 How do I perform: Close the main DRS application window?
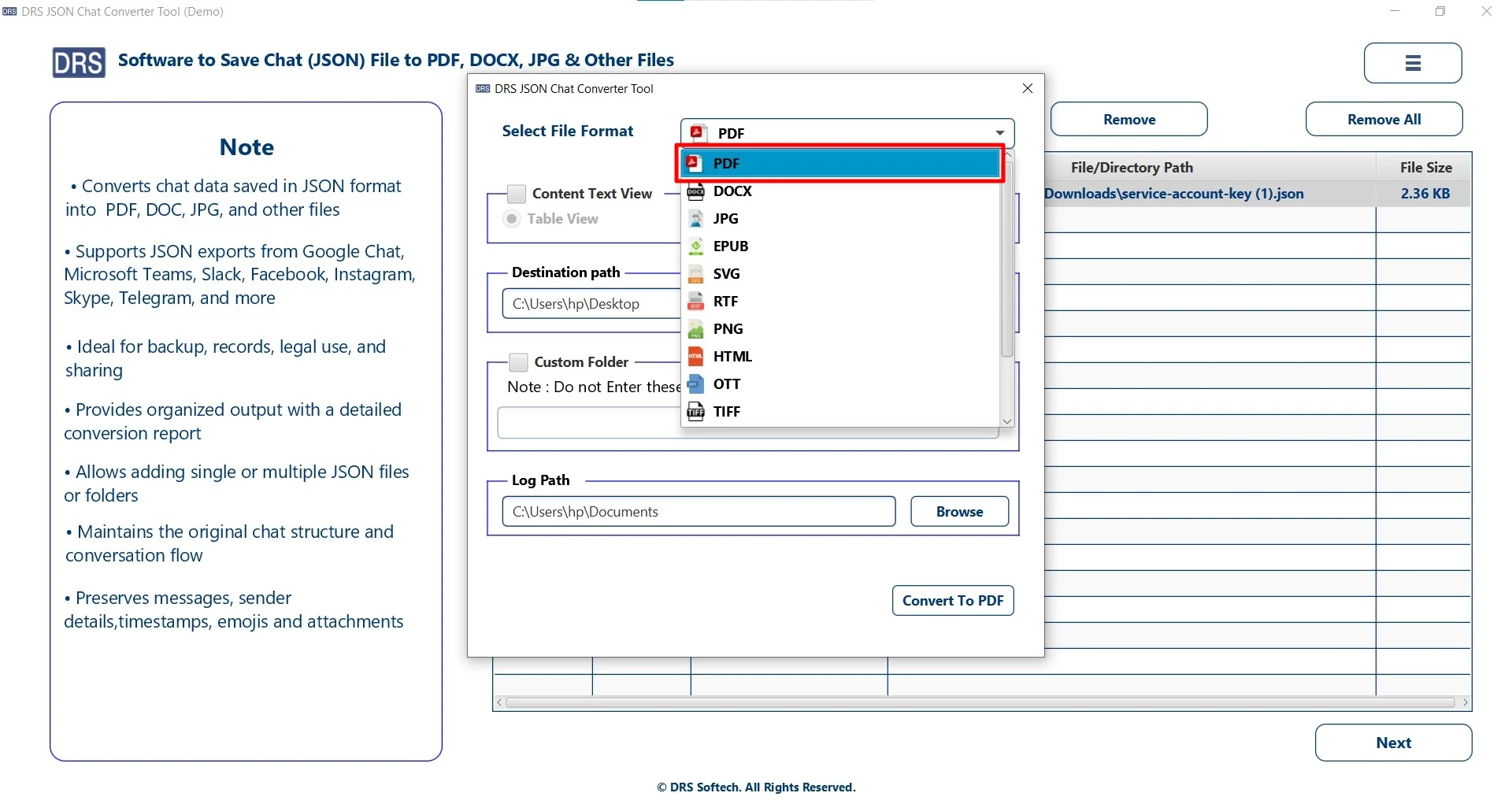click(1487, 11)
